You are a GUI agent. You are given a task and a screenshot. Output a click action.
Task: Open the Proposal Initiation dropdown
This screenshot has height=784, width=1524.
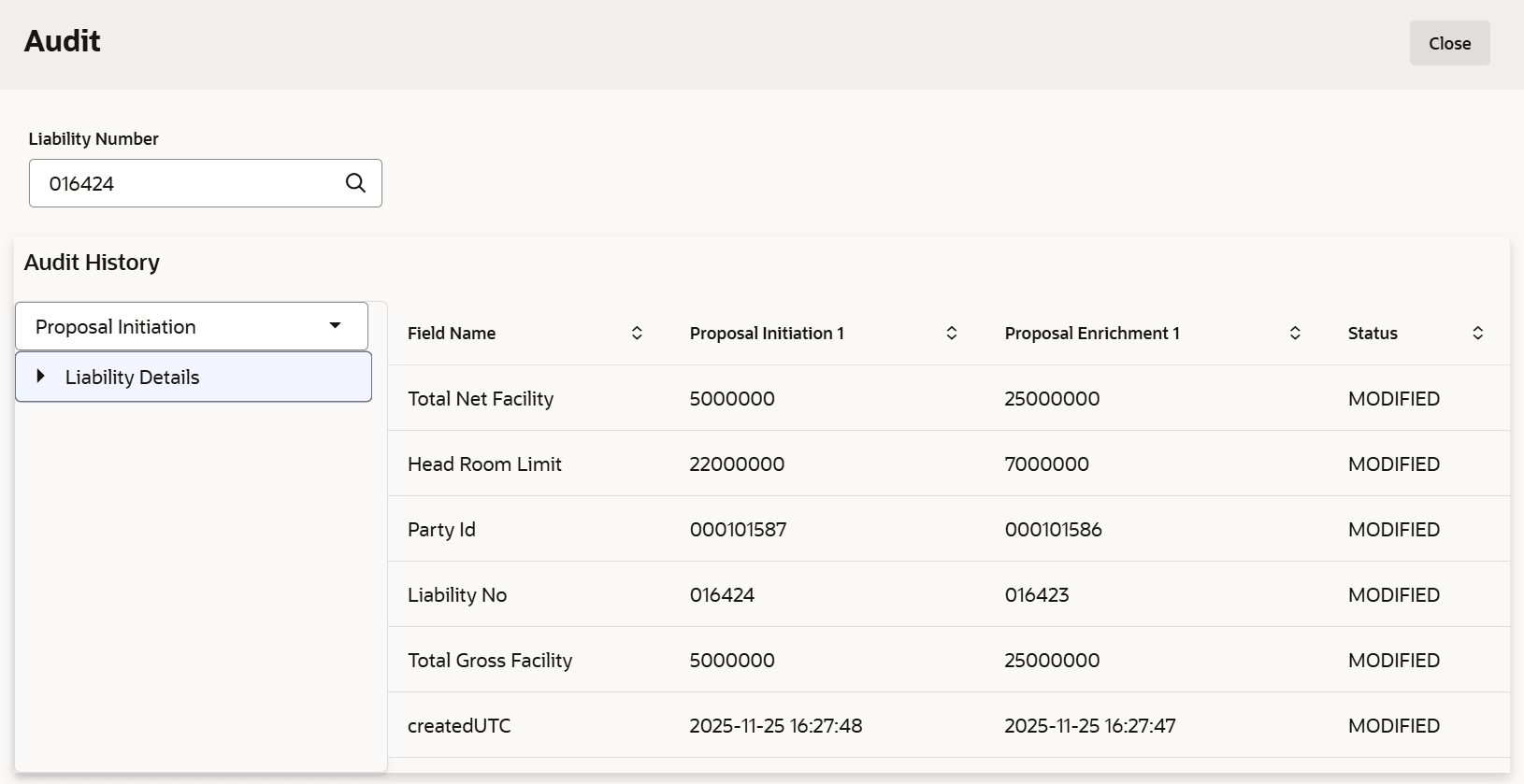point(192,326)
